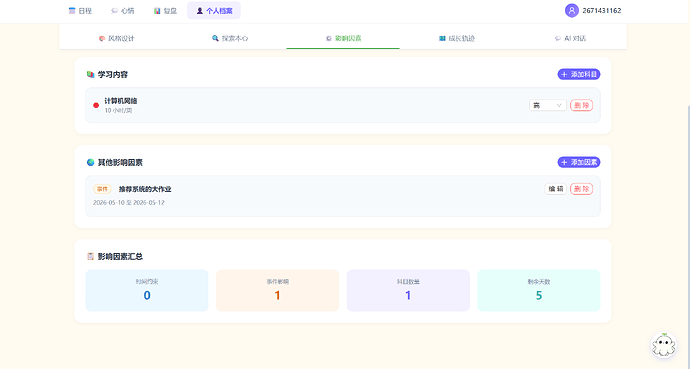Image resolution: width=690 pixels, height=369 pixels.
Task: Switch to the 成长轨迹 sub-tab
Action: (x=457, y=38)
